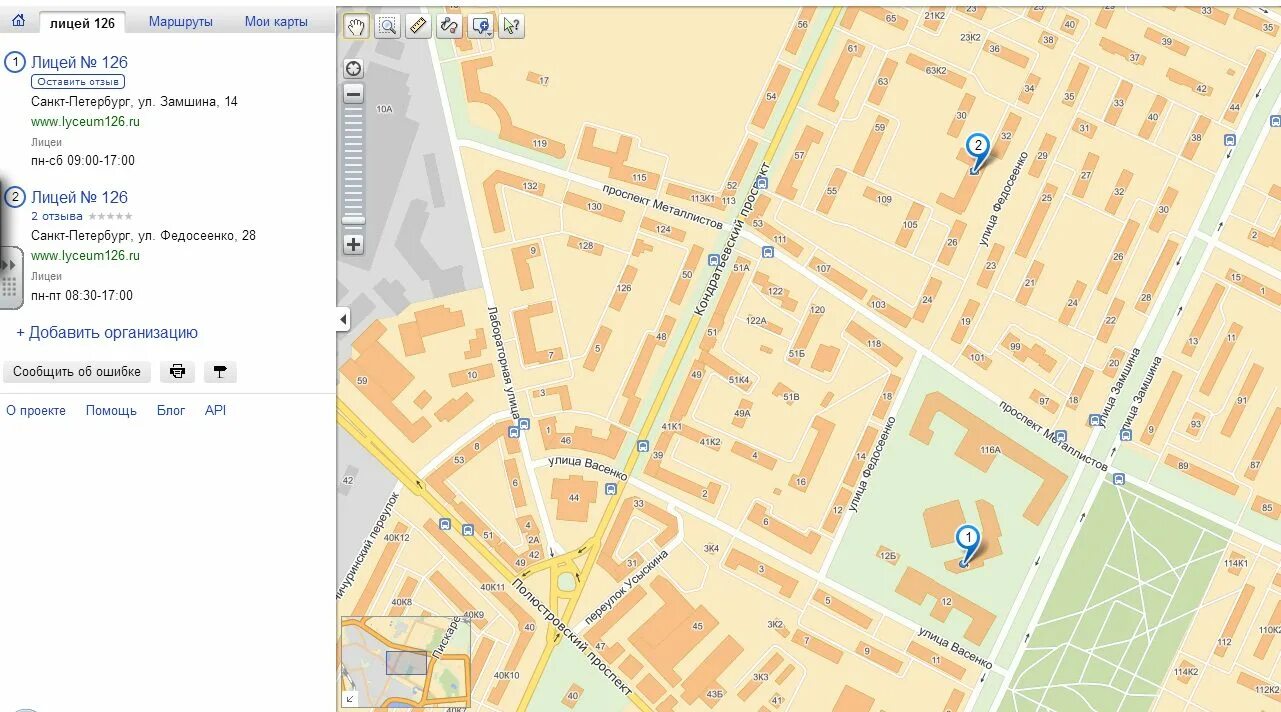The width and height of the screenshot is (1281, 712).
Task: Click address Санкт-Петербург, ул. Федосеенко, 28
Action: [x=143, y=236]
